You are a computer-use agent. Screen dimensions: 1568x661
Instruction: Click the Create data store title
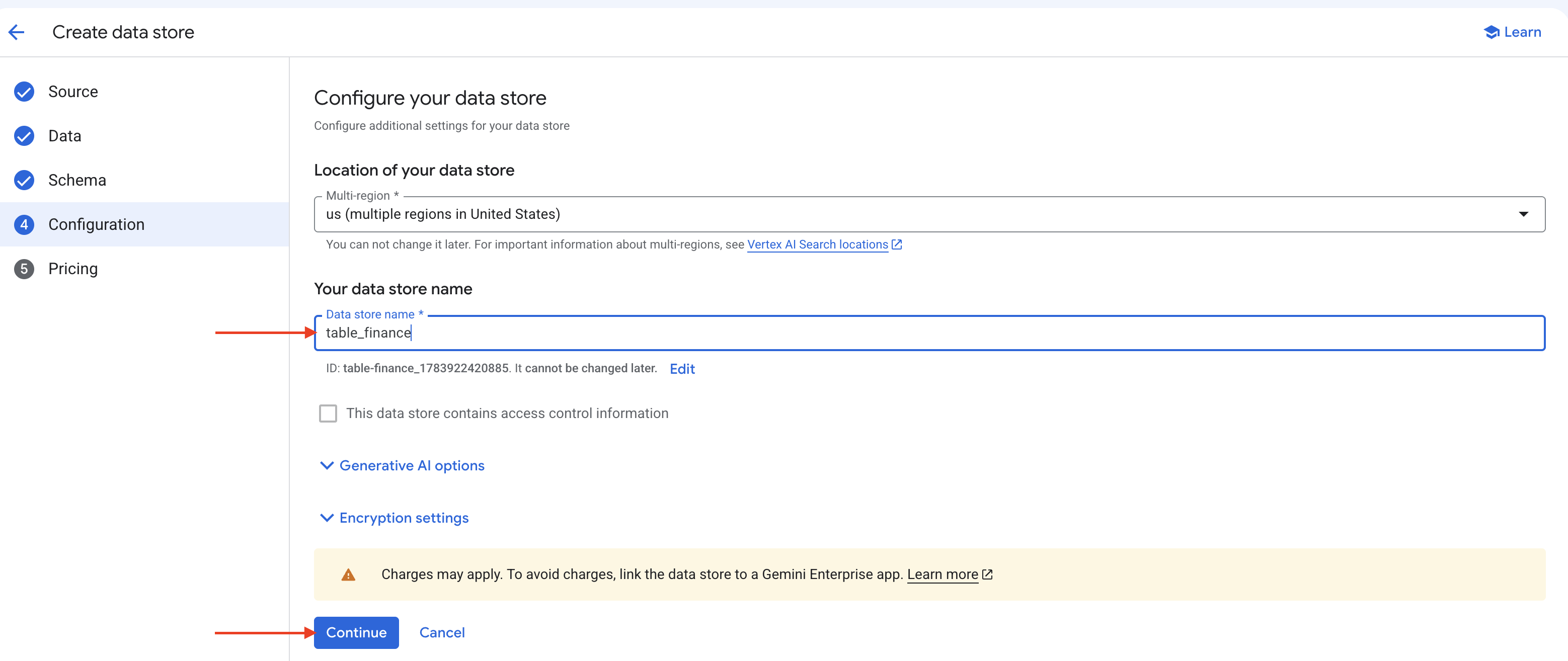pos(123,32)
